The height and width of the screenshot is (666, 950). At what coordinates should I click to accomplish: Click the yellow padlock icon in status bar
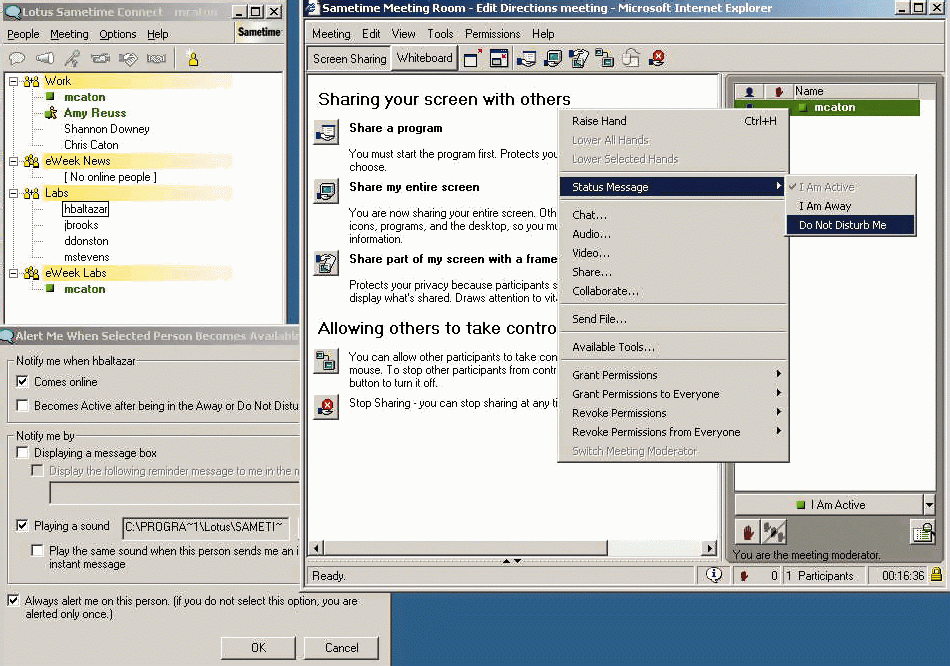tap(936, 574)
